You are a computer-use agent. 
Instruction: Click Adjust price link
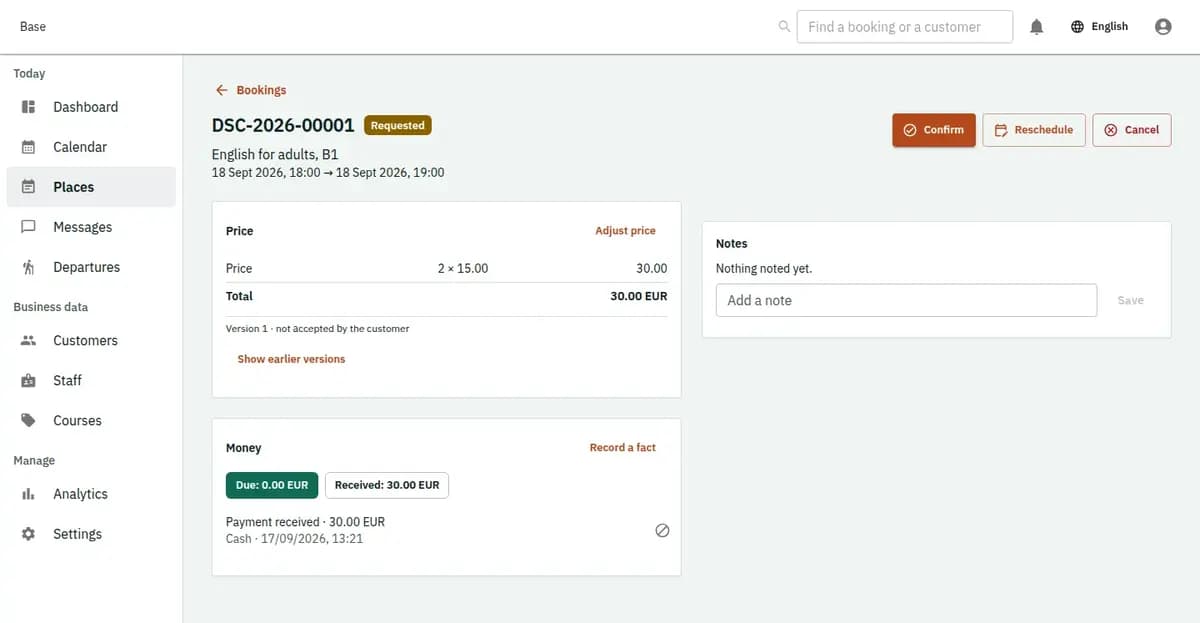tap(626, 231)
